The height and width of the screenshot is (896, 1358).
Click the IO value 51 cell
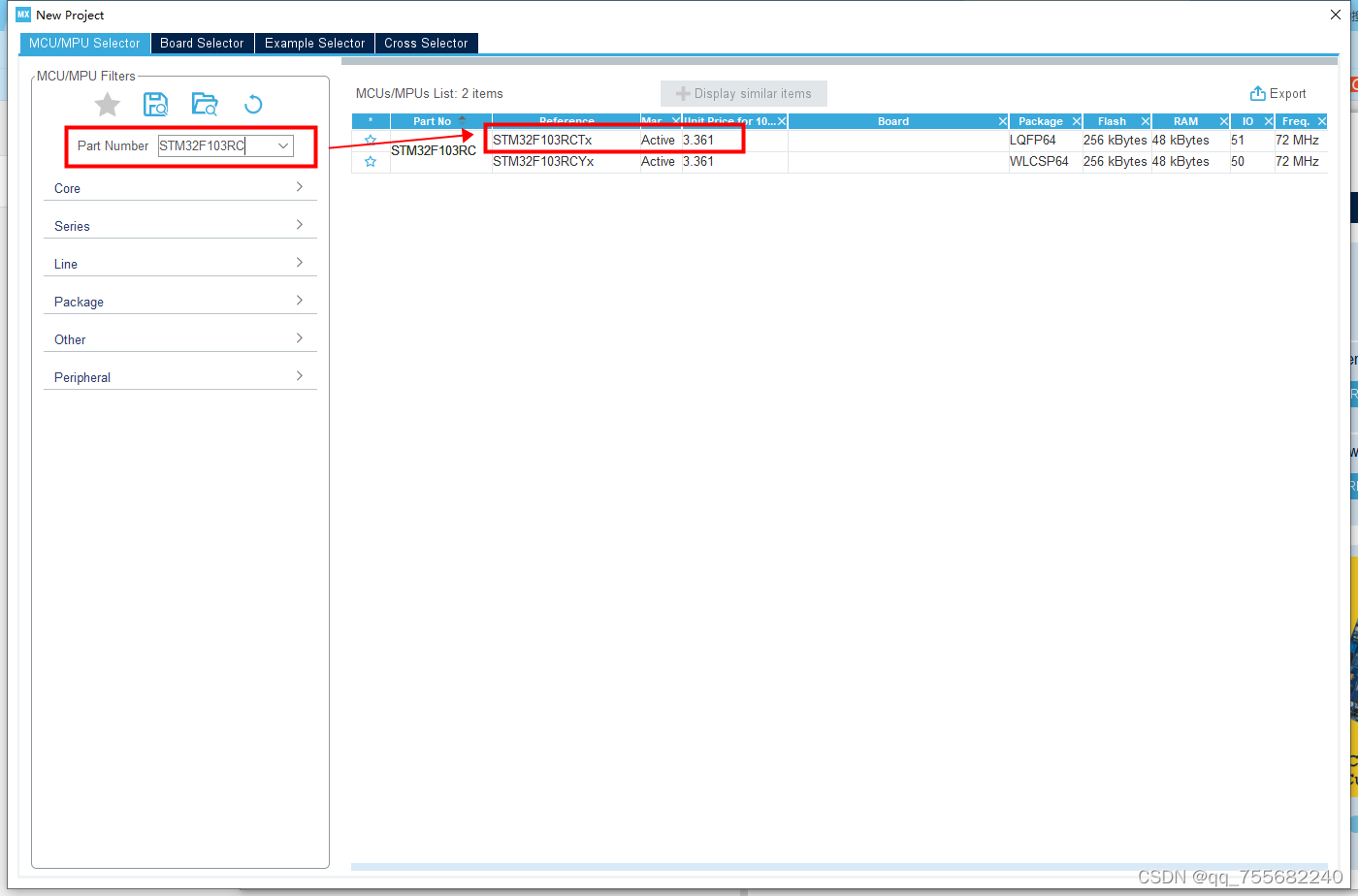point(1251,141)
